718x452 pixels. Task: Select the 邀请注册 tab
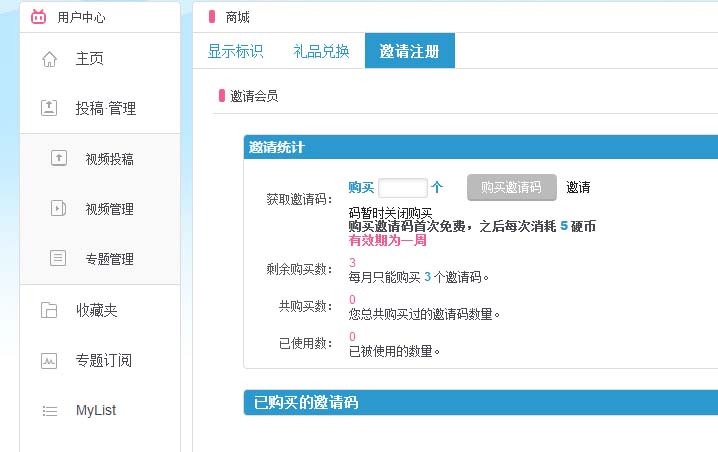(409, 52)
